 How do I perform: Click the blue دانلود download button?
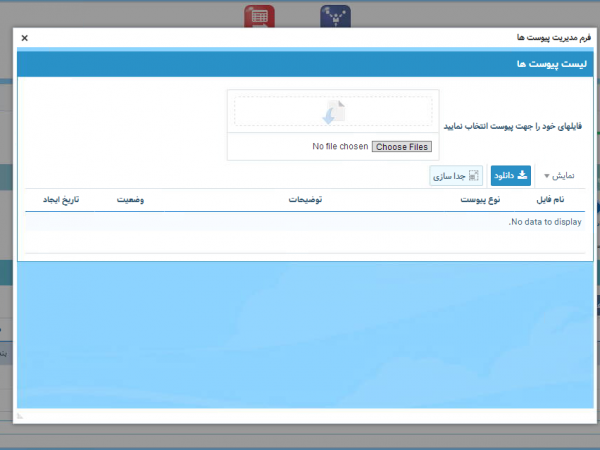[510, 176]
